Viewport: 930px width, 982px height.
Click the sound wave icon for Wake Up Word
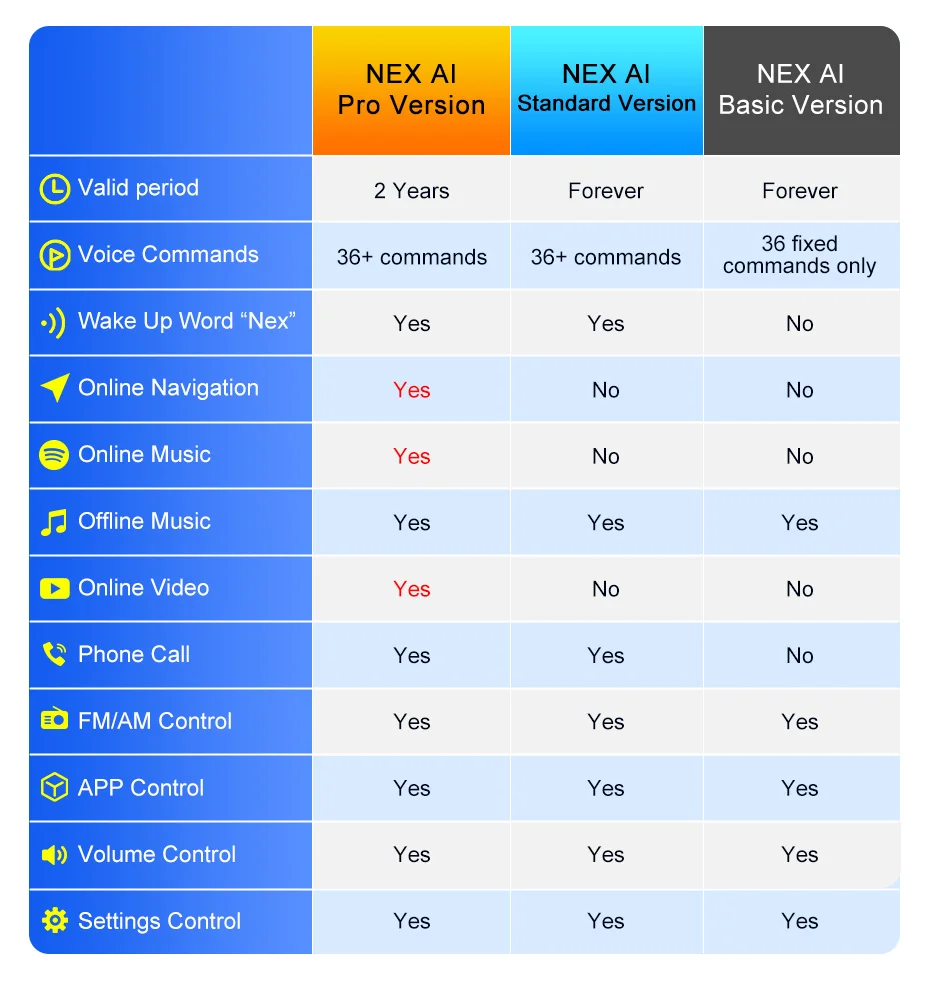click(x=53, y=323)
